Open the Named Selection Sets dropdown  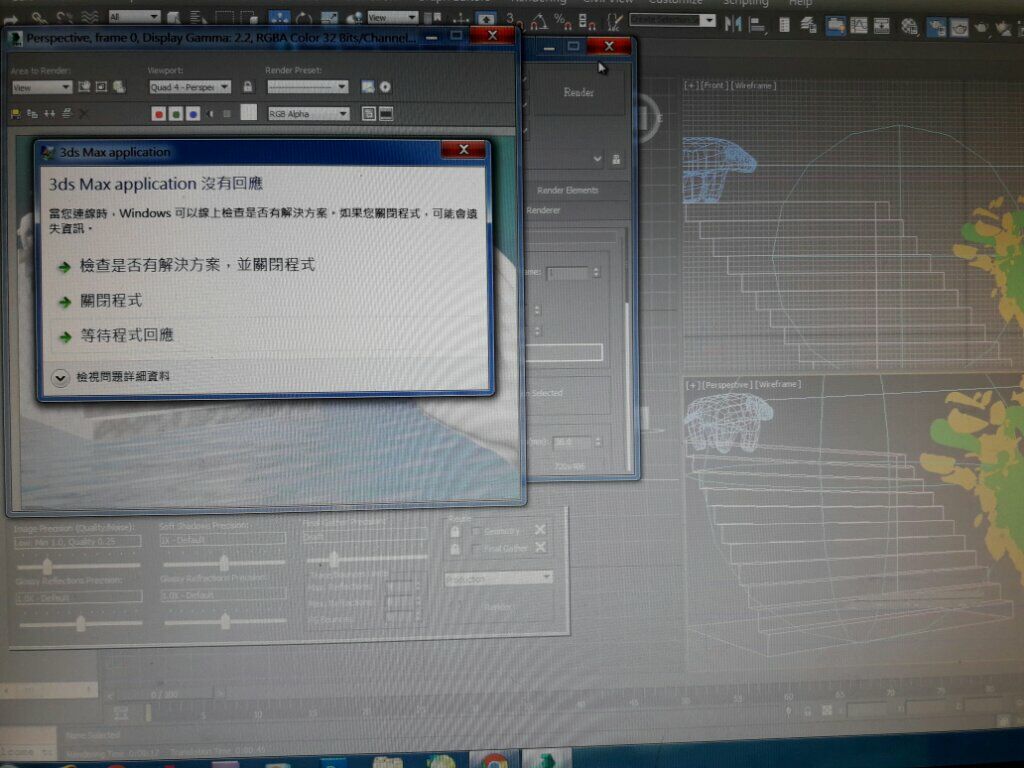[672, 20]
